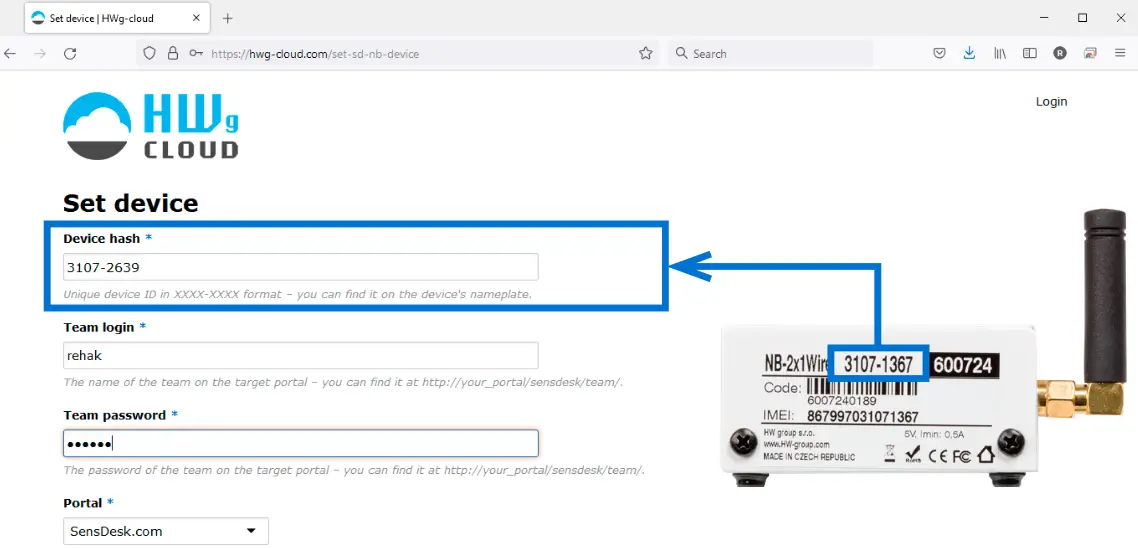Screen dimensions: 1138x549
Task: Click the Team login label
Action: [99, 327]
